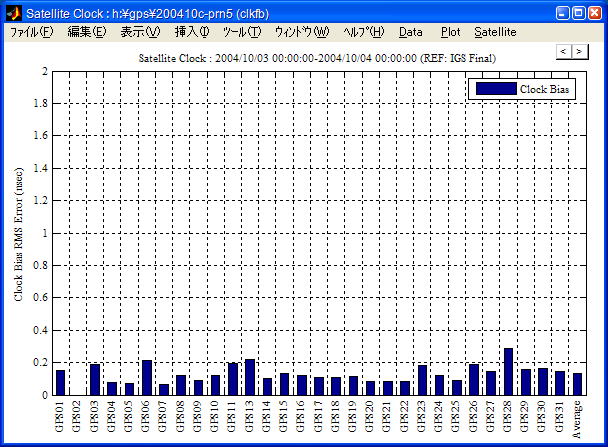Click the Clock Bias legend color swatch
The width and height of the screenshot is (608, 447).
(x=495, y=88)
